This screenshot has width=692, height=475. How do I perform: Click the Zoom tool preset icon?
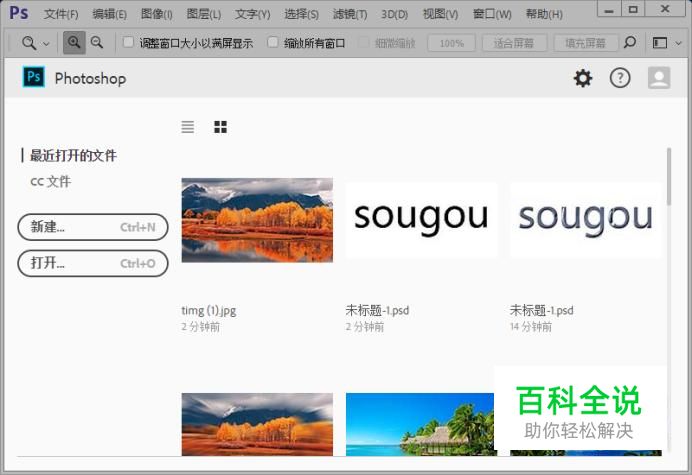pyautogui.click(x=29, y=43)
